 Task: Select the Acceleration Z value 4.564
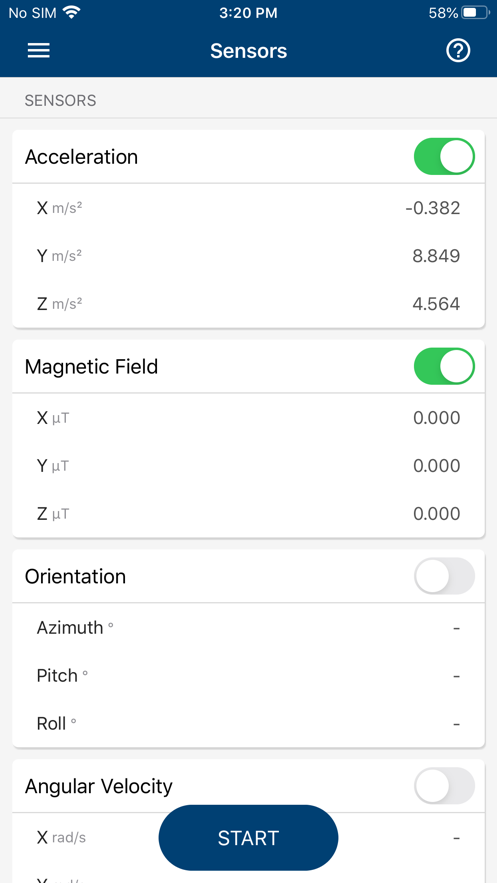pyautogui.click(x=436, y=304)
